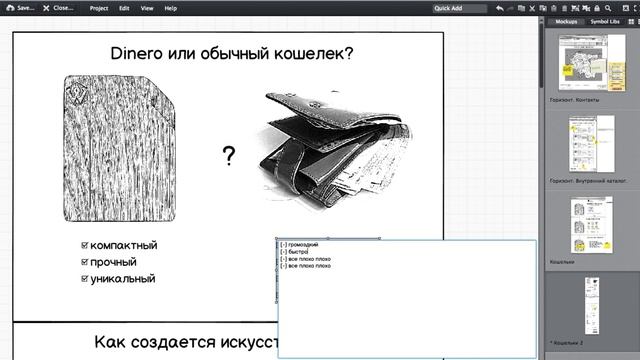Image resolution: width=640 pixels, height=360 pixels.
Task: Click the magnifier search icon
Action: point(608,8)
